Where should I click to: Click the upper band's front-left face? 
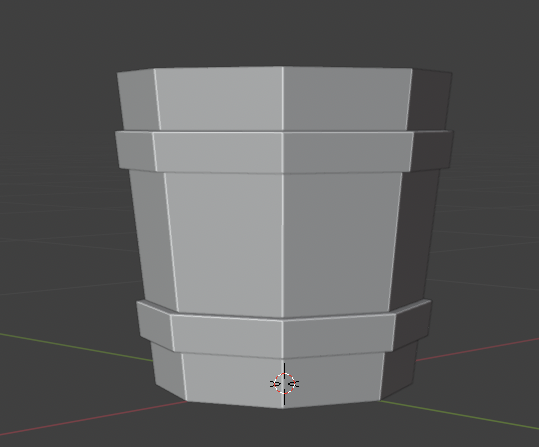[x=219, y=152]
